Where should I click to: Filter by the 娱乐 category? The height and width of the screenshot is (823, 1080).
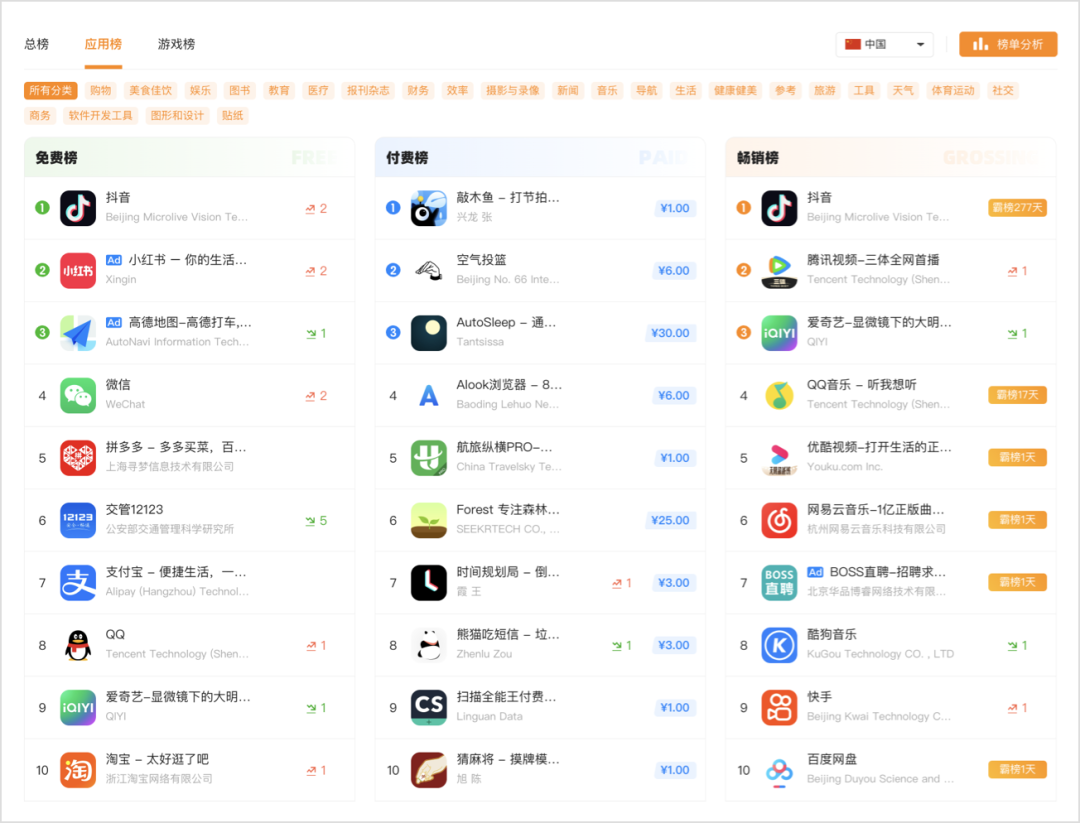click(200, 90)
